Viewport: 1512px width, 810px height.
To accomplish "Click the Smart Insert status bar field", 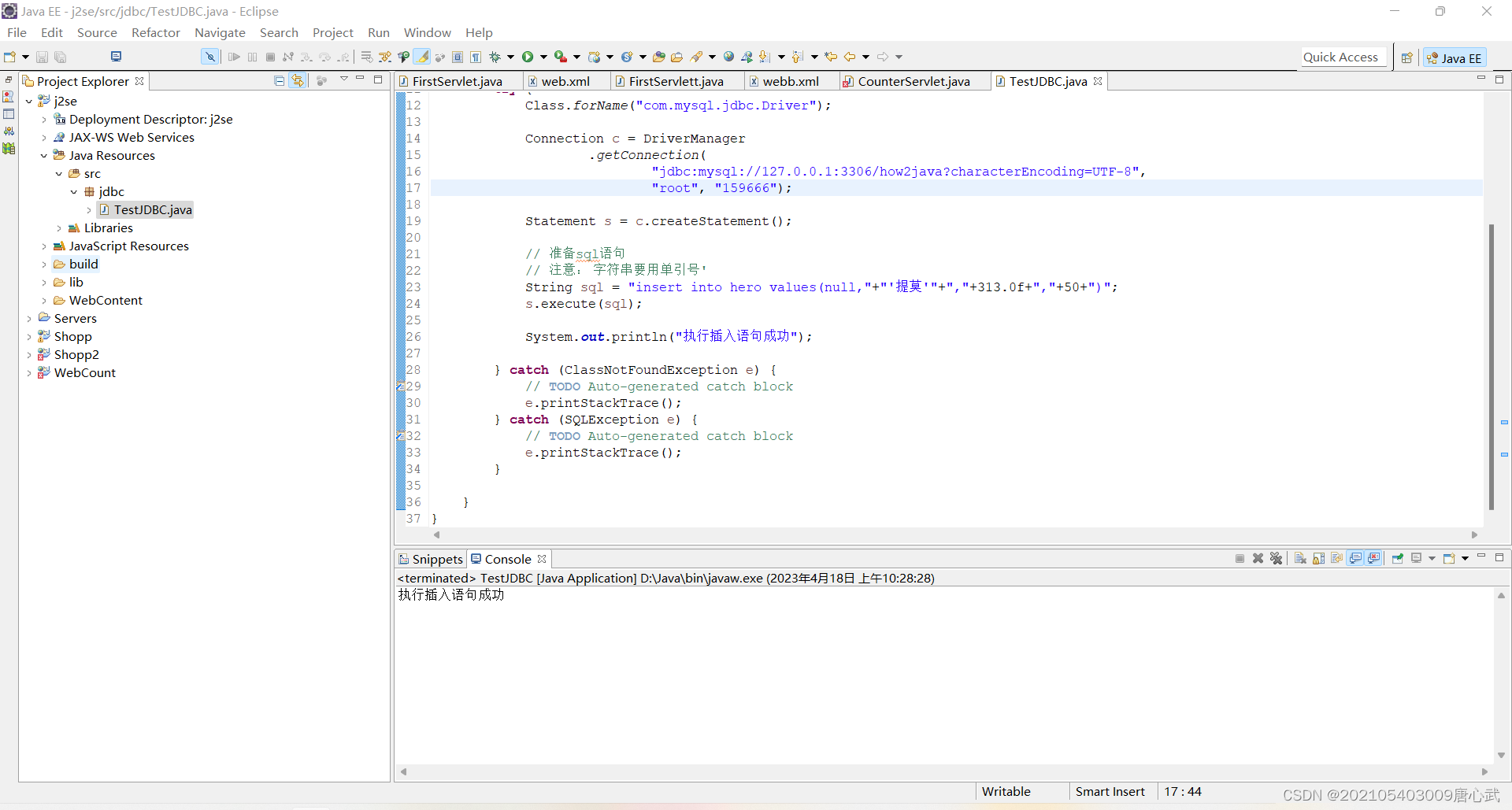I will coord(1110,791).
